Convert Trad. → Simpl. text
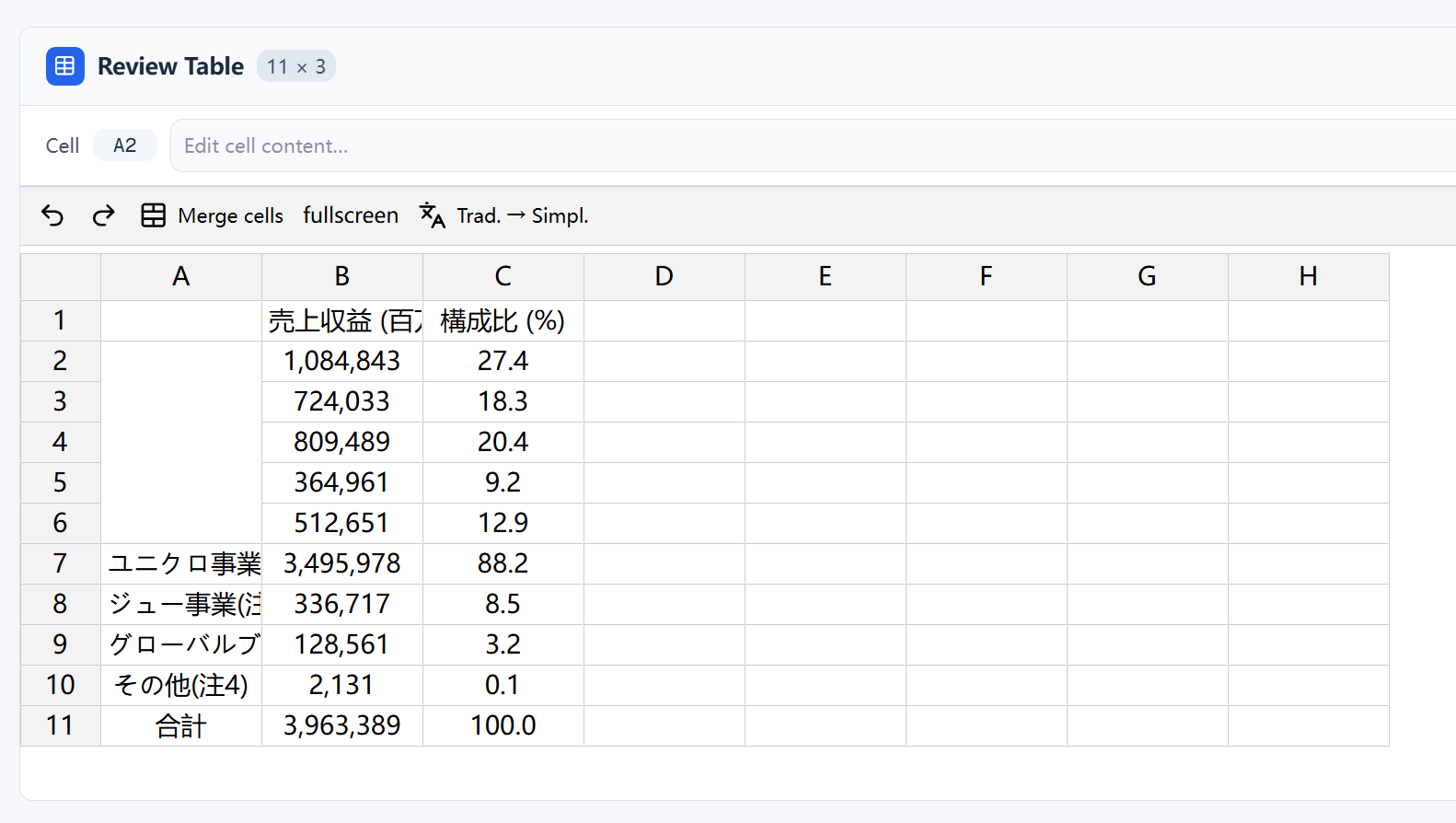Screen dimensions: 1456x823 coord(504,215)
